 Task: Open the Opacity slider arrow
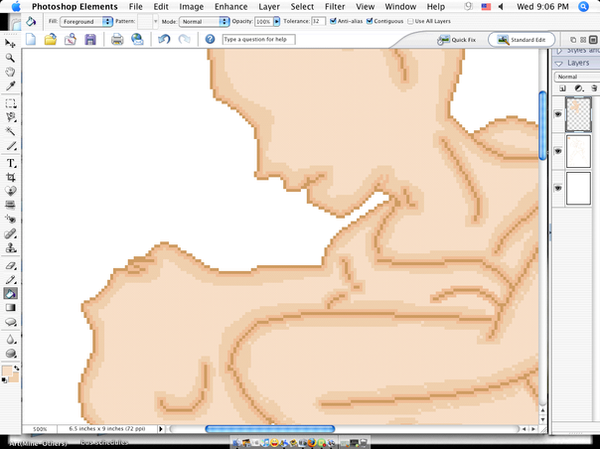point(277,21)
